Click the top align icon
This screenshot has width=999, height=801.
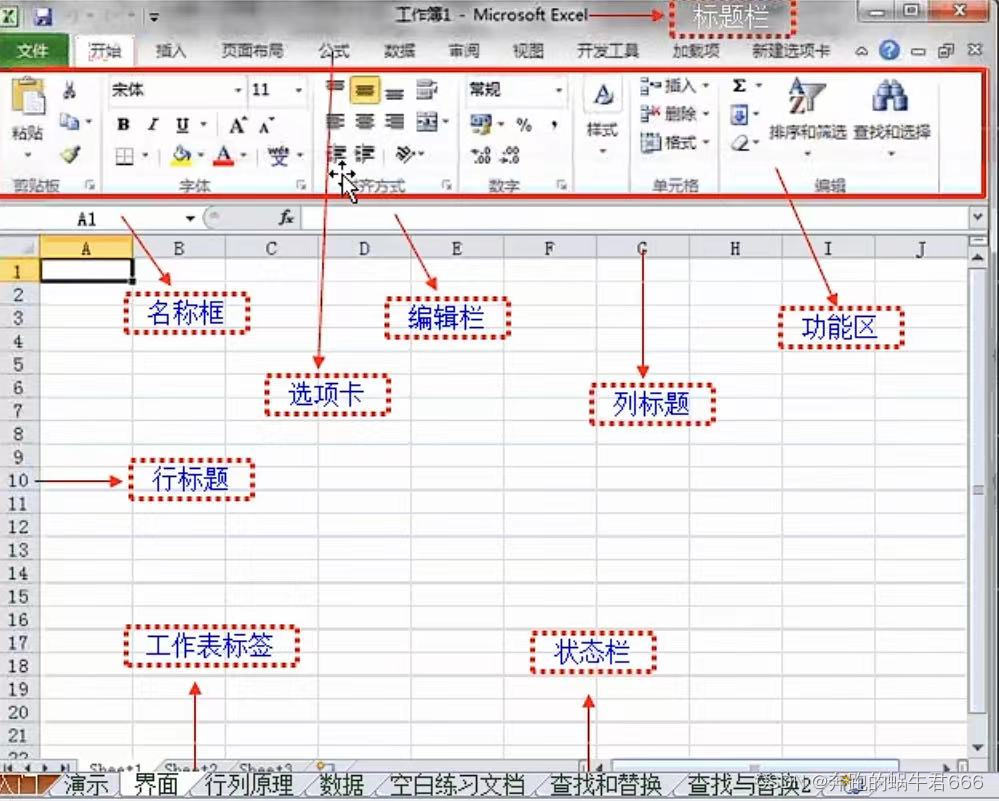(335, 87)
